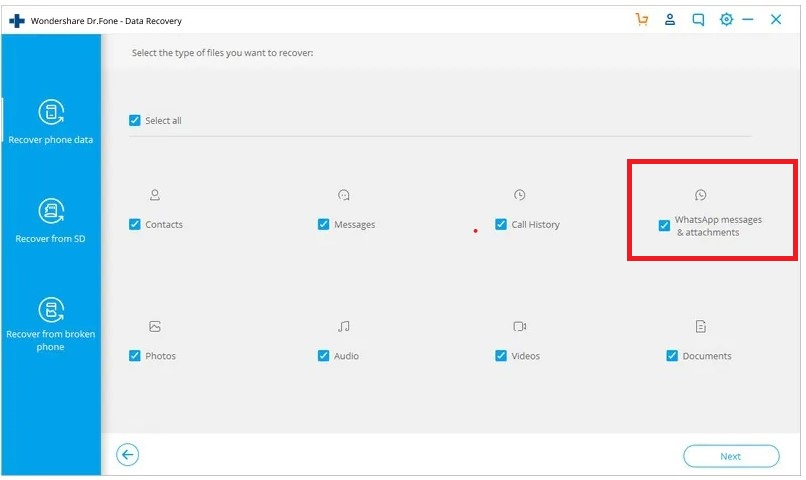
Task: Switch to Recover phone data label
Action: click(x=51, y=140)
